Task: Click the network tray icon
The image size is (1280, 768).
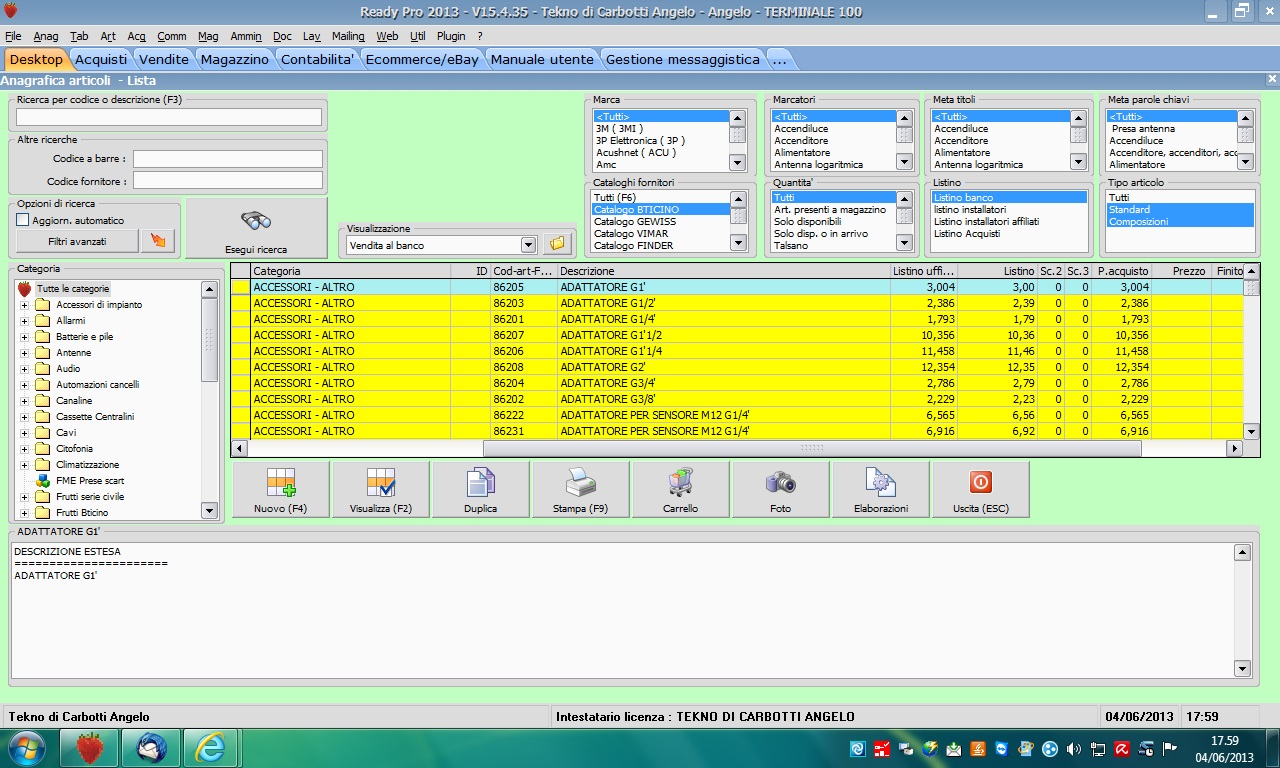Action: point(1099,748)
